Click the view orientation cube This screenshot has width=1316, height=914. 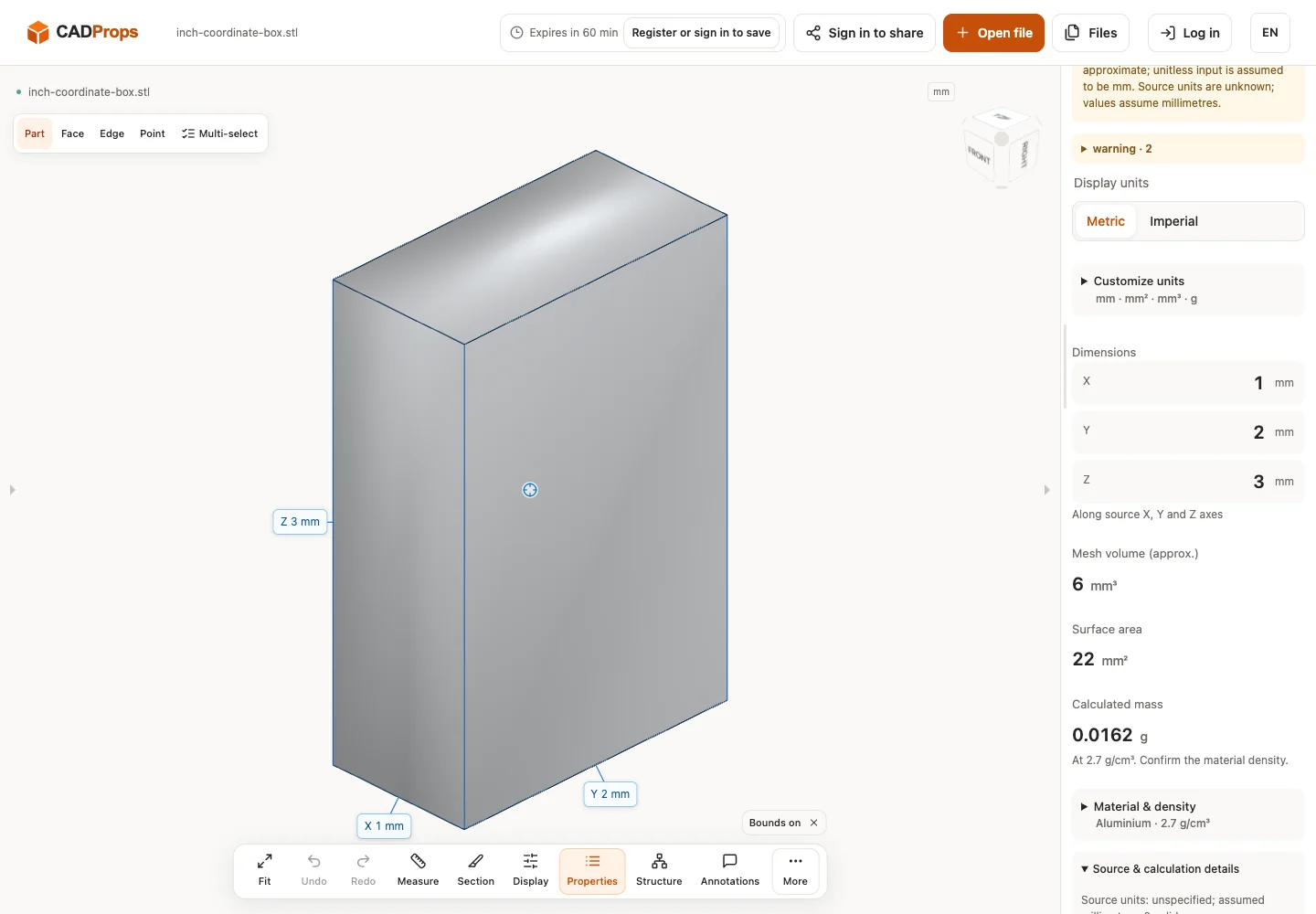1002,148
